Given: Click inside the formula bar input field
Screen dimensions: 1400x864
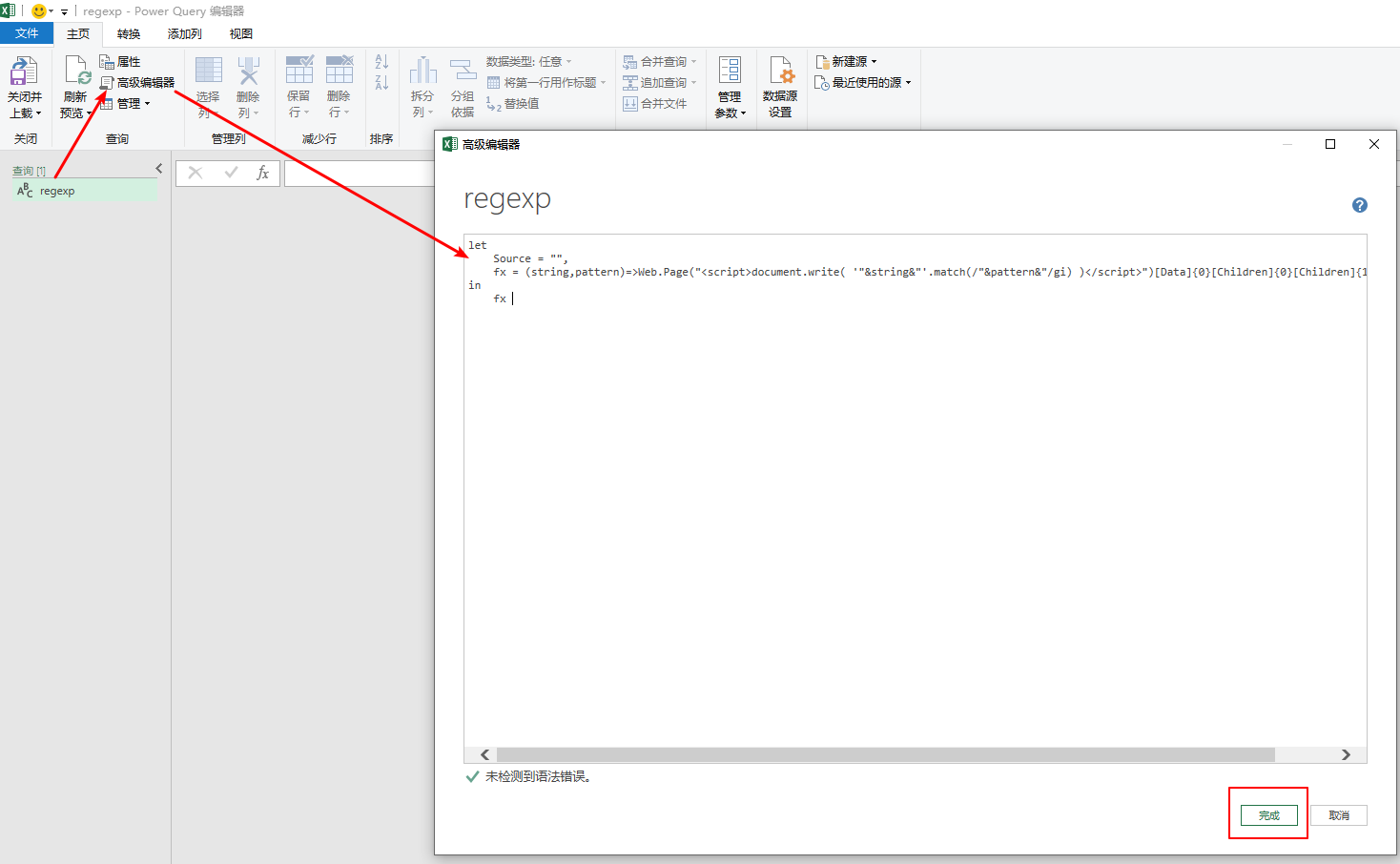Looking at the screenshot, I should click(360, 174).
